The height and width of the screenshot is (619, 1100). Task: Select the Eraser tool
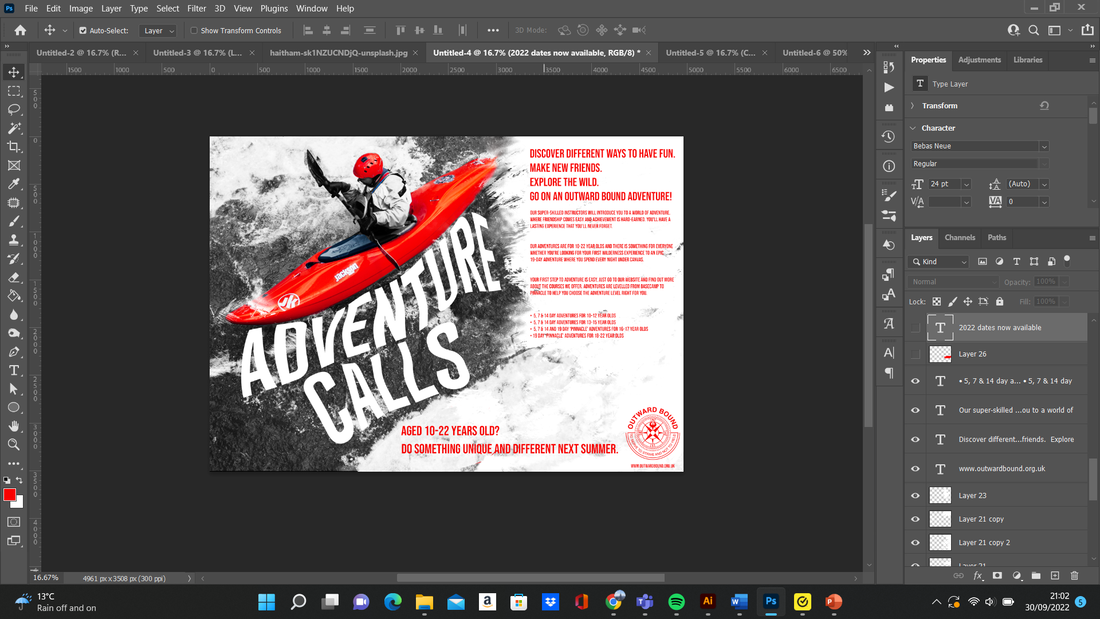(x=14, y=277)
